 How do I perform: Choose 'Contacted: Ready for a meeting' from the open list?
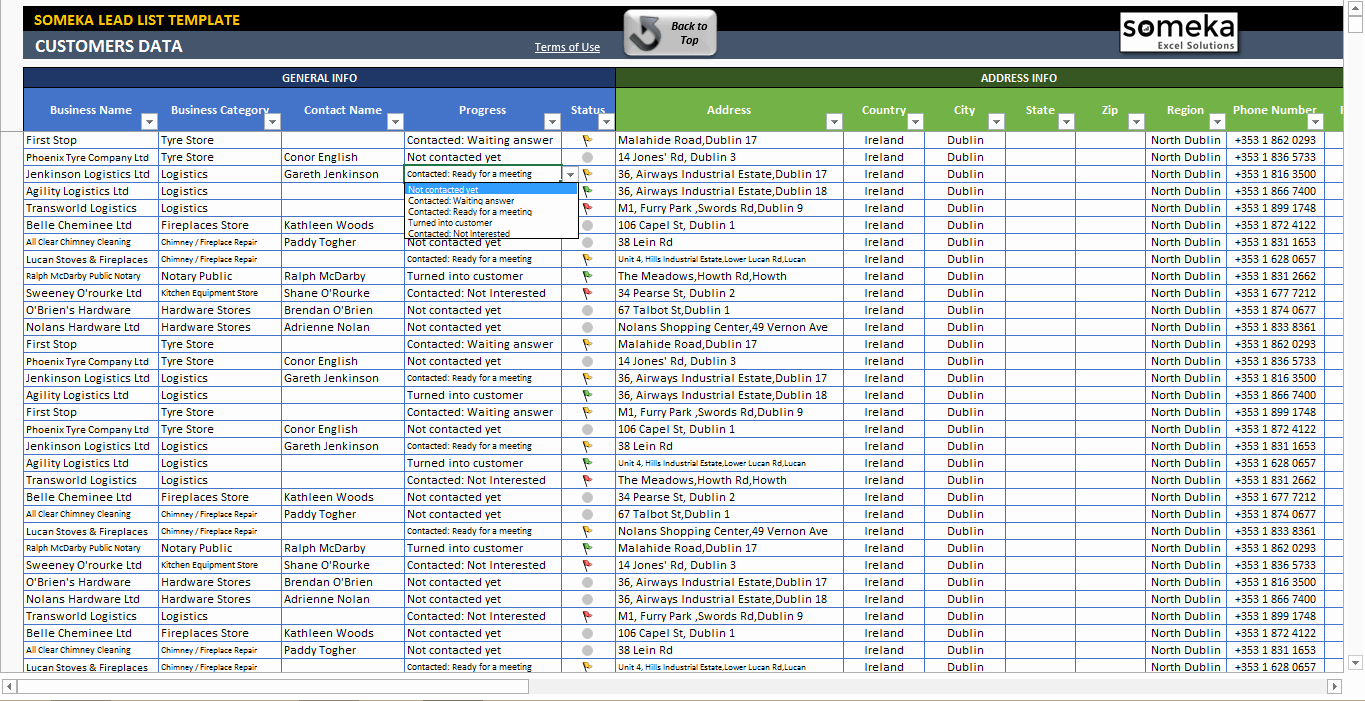click(491, 212)
